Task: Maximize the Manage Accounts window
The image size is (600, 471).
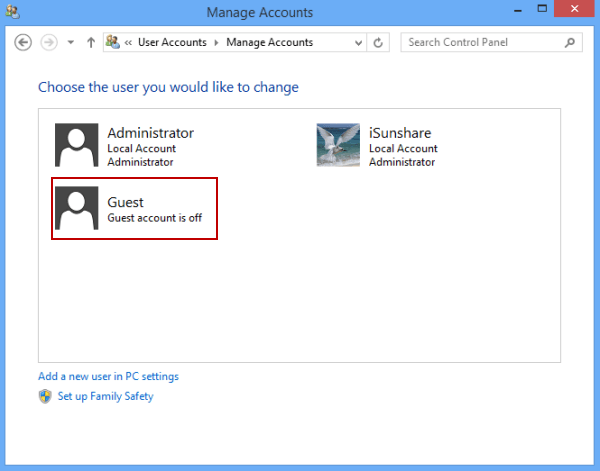Action: point(542,8)
